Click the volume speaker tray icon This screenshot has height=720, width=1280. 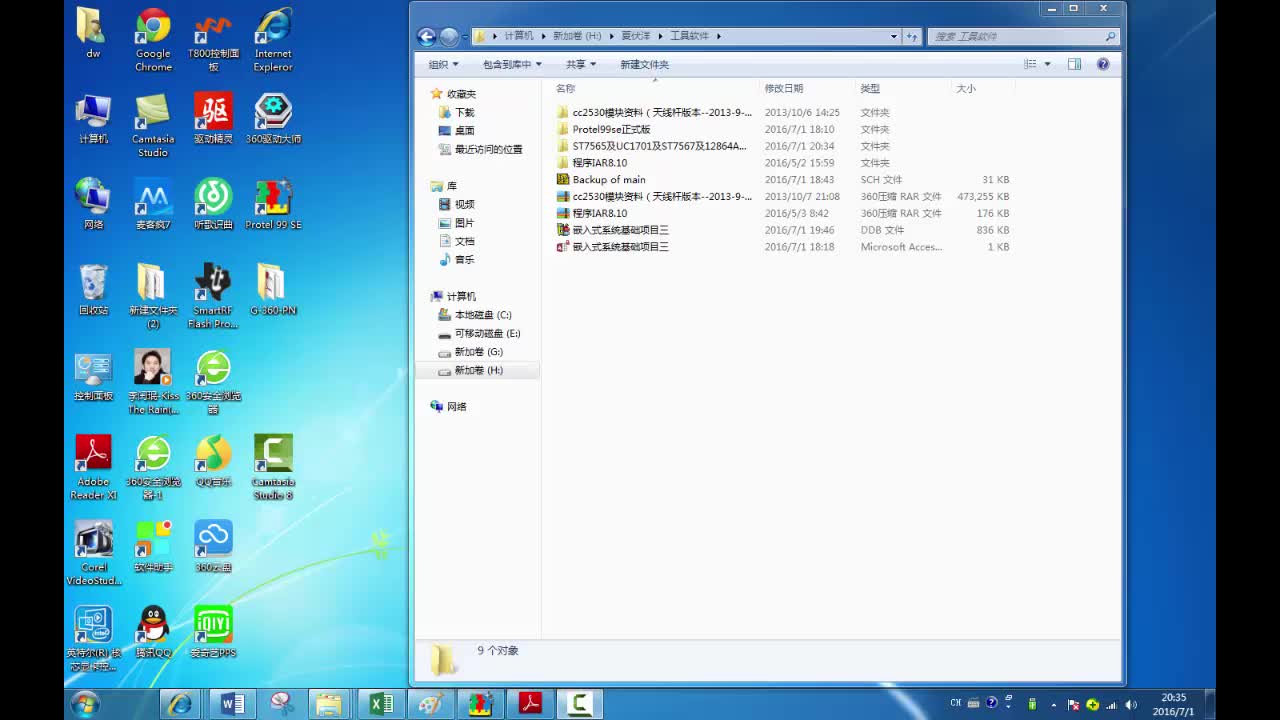click(x=1131, y=704)
